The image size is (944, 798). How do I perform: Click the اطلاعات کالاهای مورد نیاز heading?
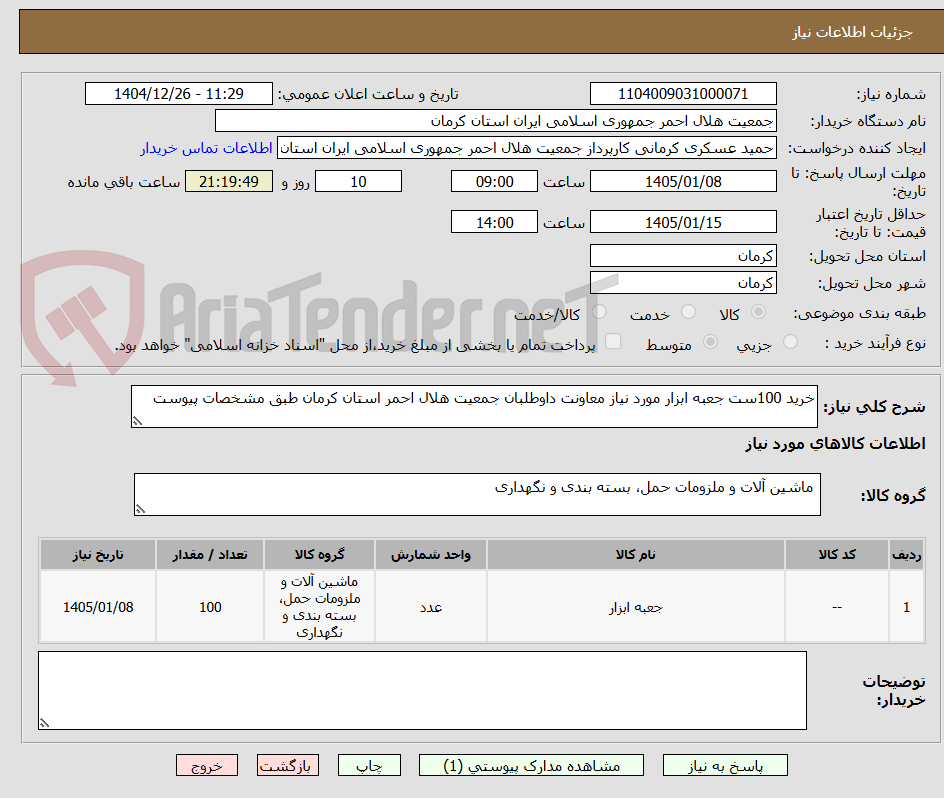(836, 444)
